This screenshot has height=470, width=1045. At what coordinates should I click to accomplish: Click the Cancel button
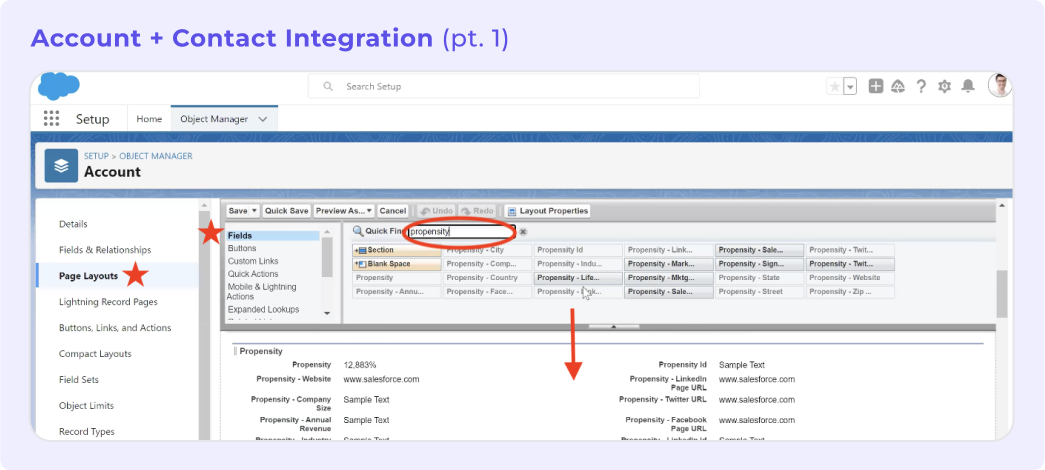393,211
